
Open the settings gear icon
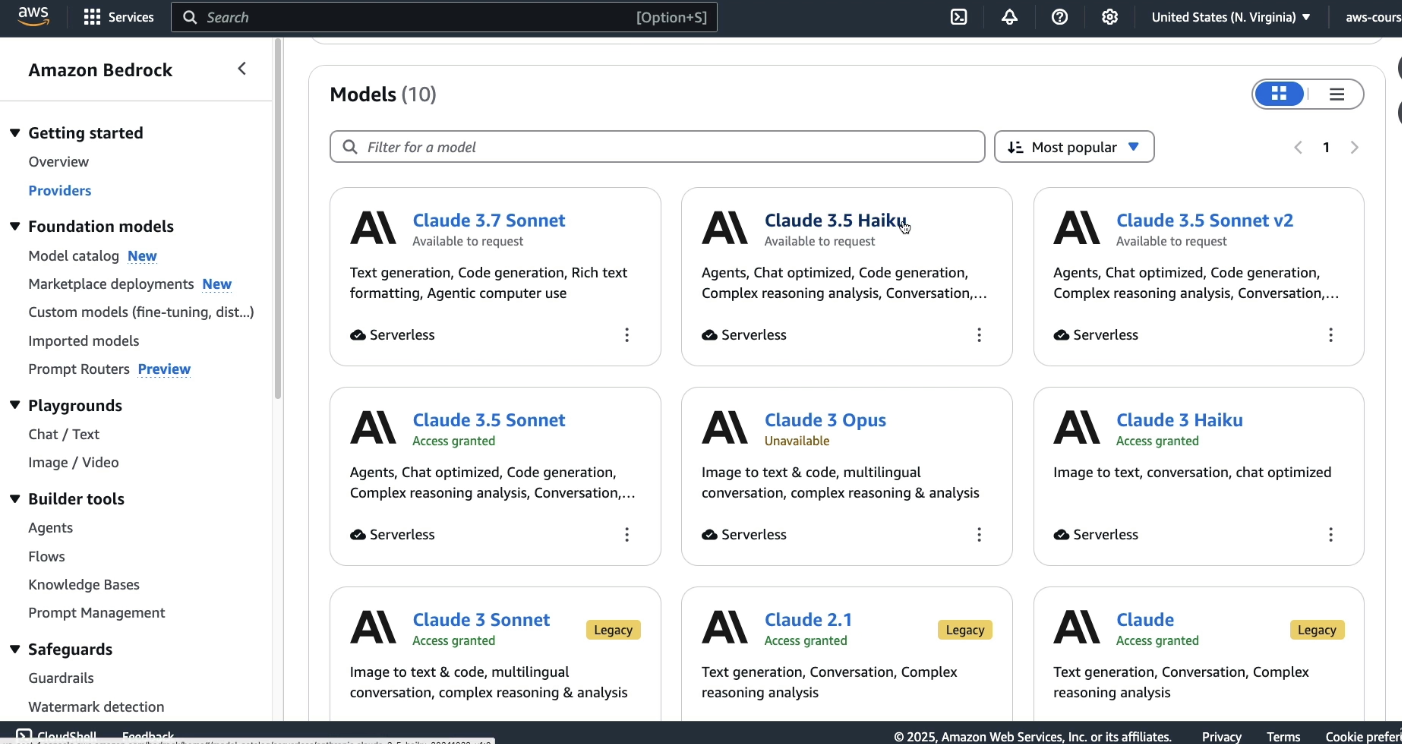coord(1110,17)
